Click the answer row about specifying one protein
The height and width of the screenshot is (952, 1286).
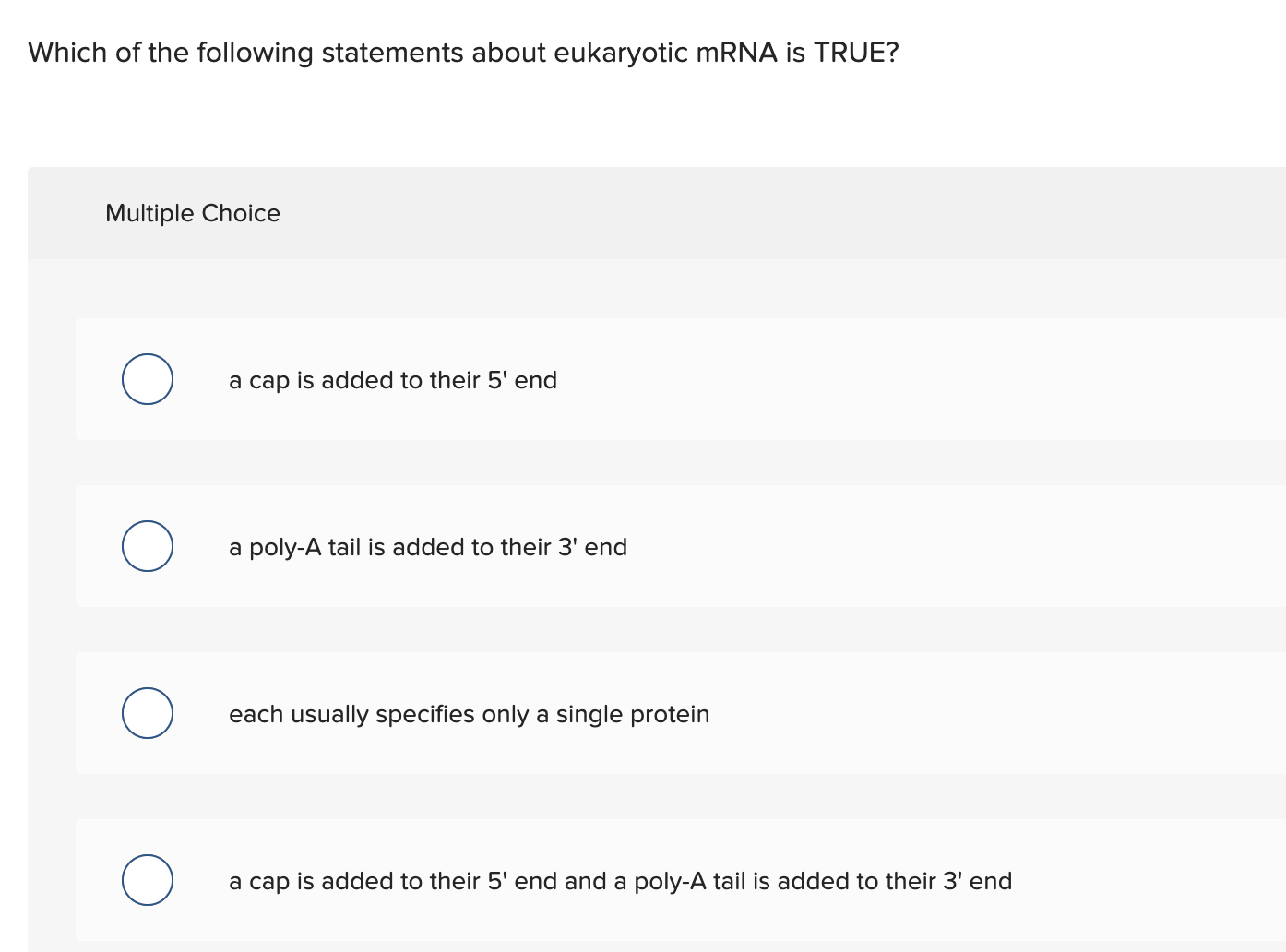tap(554, 712)
